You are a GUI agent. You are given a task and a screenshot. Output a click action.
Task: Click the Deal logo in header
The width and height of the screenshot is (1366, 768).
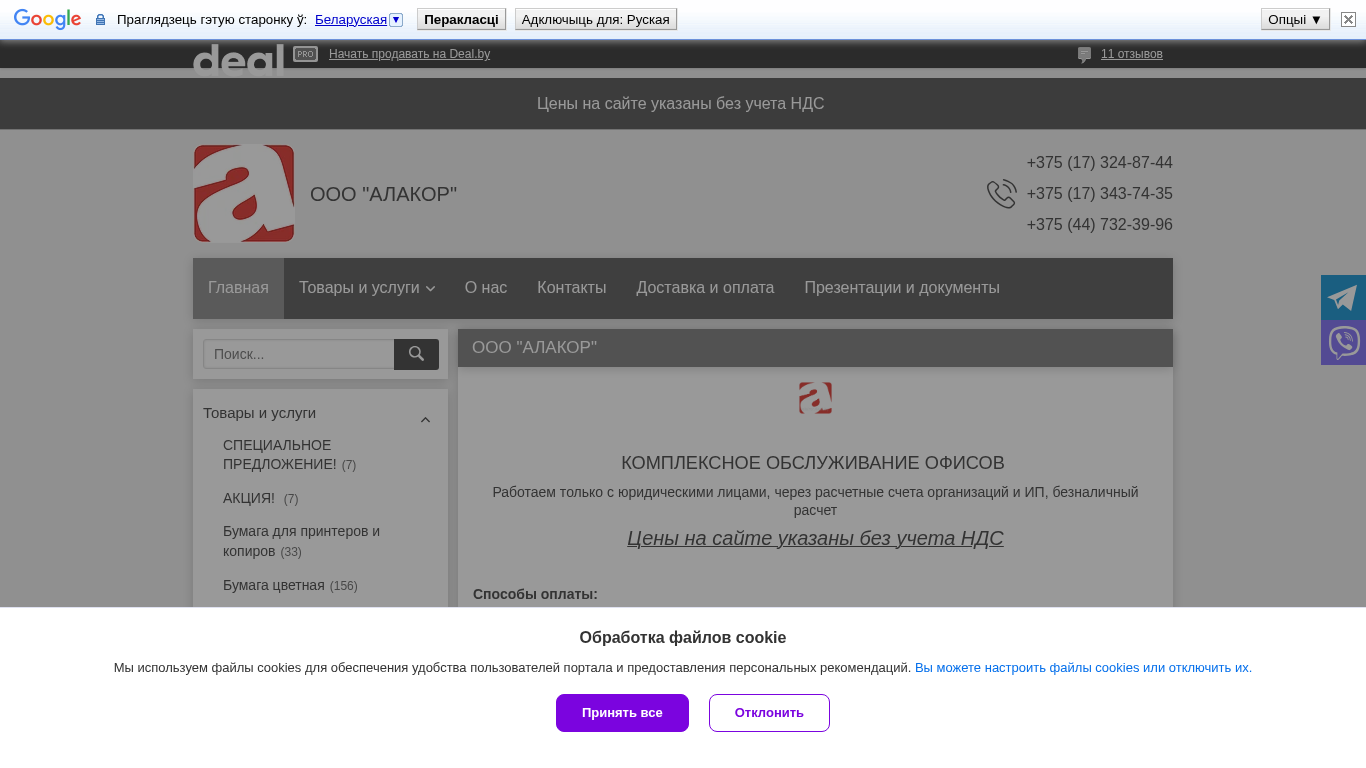(x=238, y=58)
